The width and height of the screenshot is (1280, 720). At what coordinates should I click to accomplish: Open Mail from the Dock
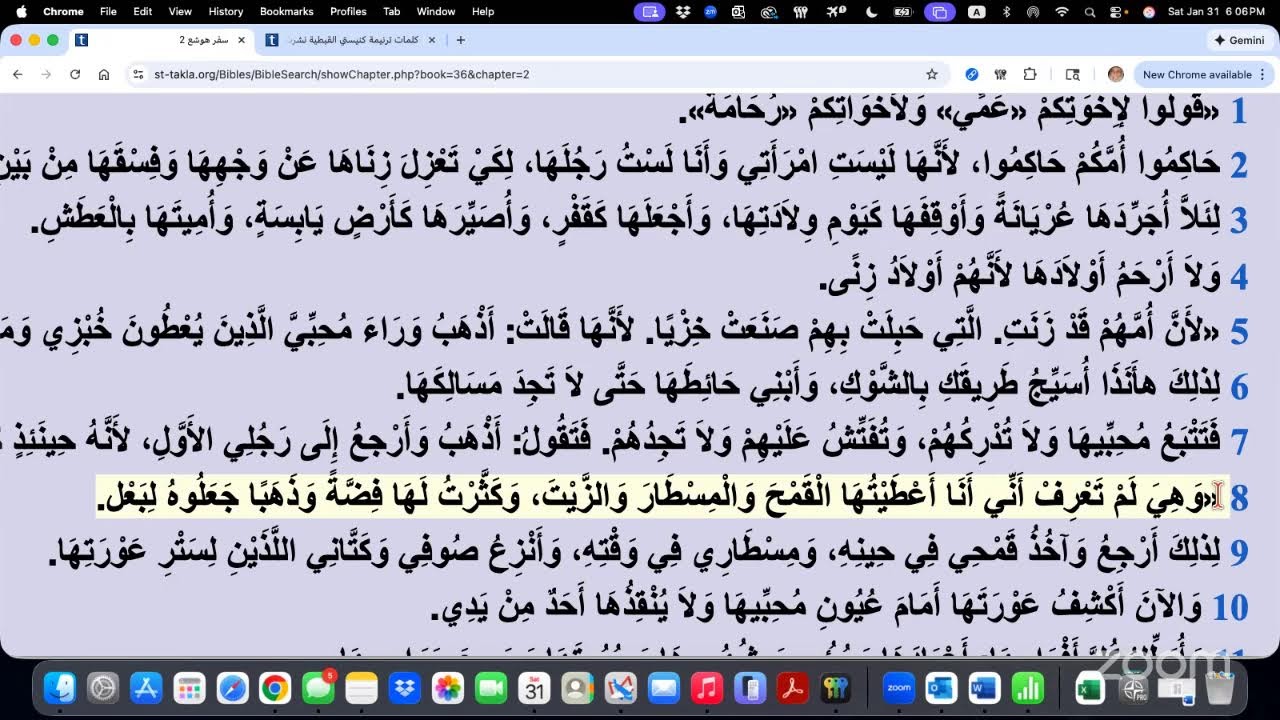click(x=663, y=688)
